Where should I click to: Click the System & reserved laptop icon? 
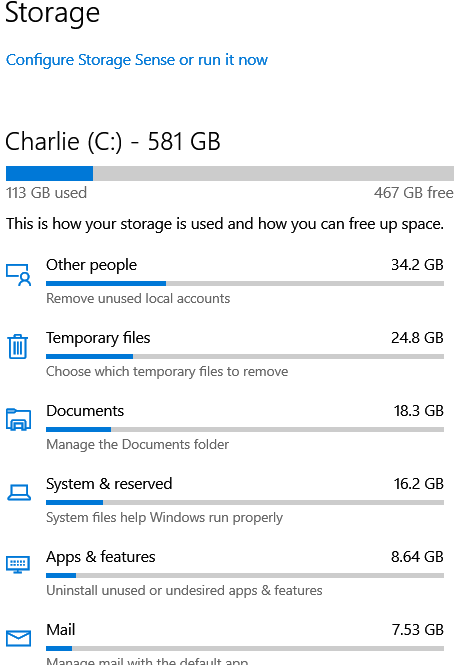19,493
